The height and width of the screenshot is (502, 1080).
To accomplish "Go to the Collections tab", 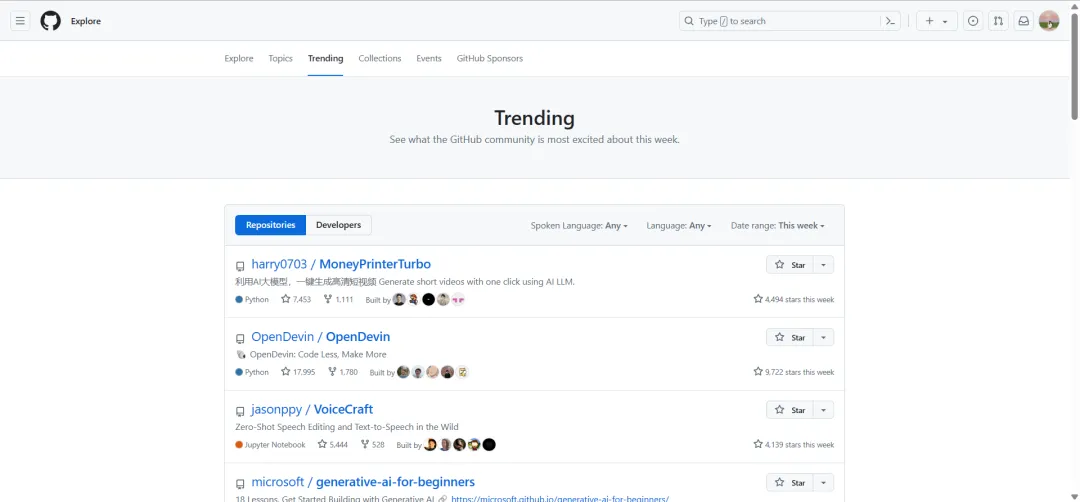I will pyautogui.click(x=380, y=59).
